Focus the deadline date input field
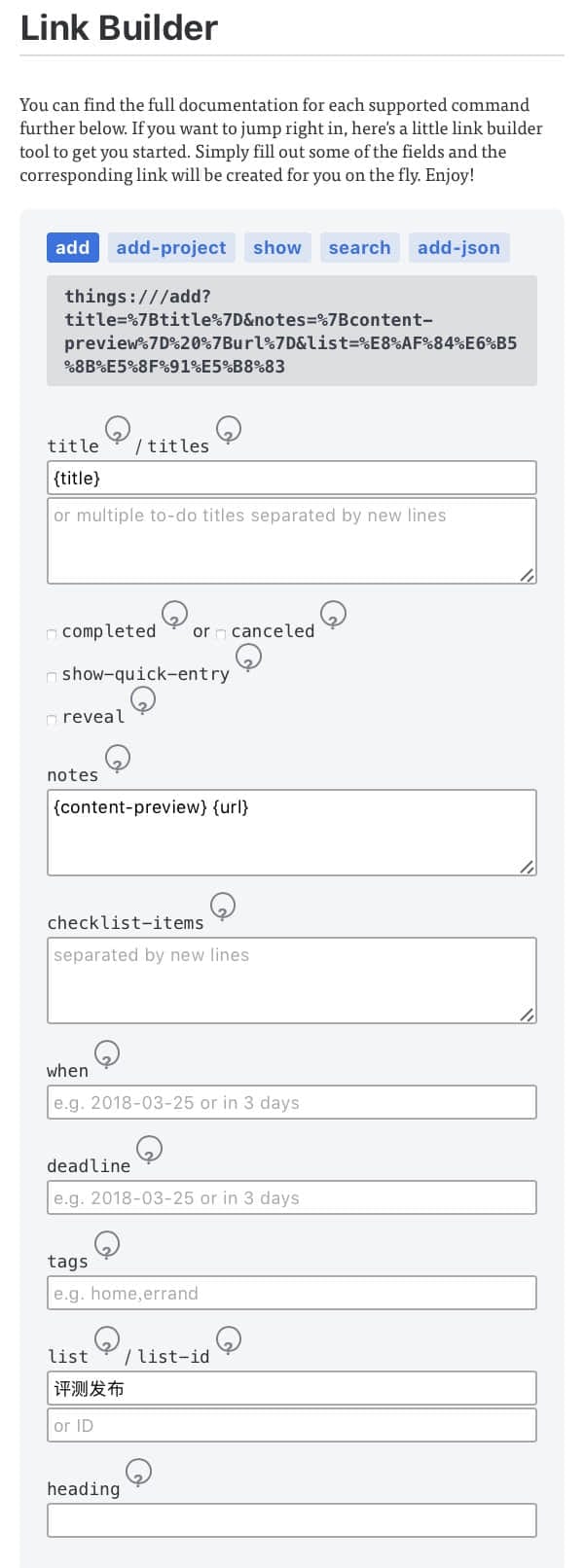 pos(292,1197)
